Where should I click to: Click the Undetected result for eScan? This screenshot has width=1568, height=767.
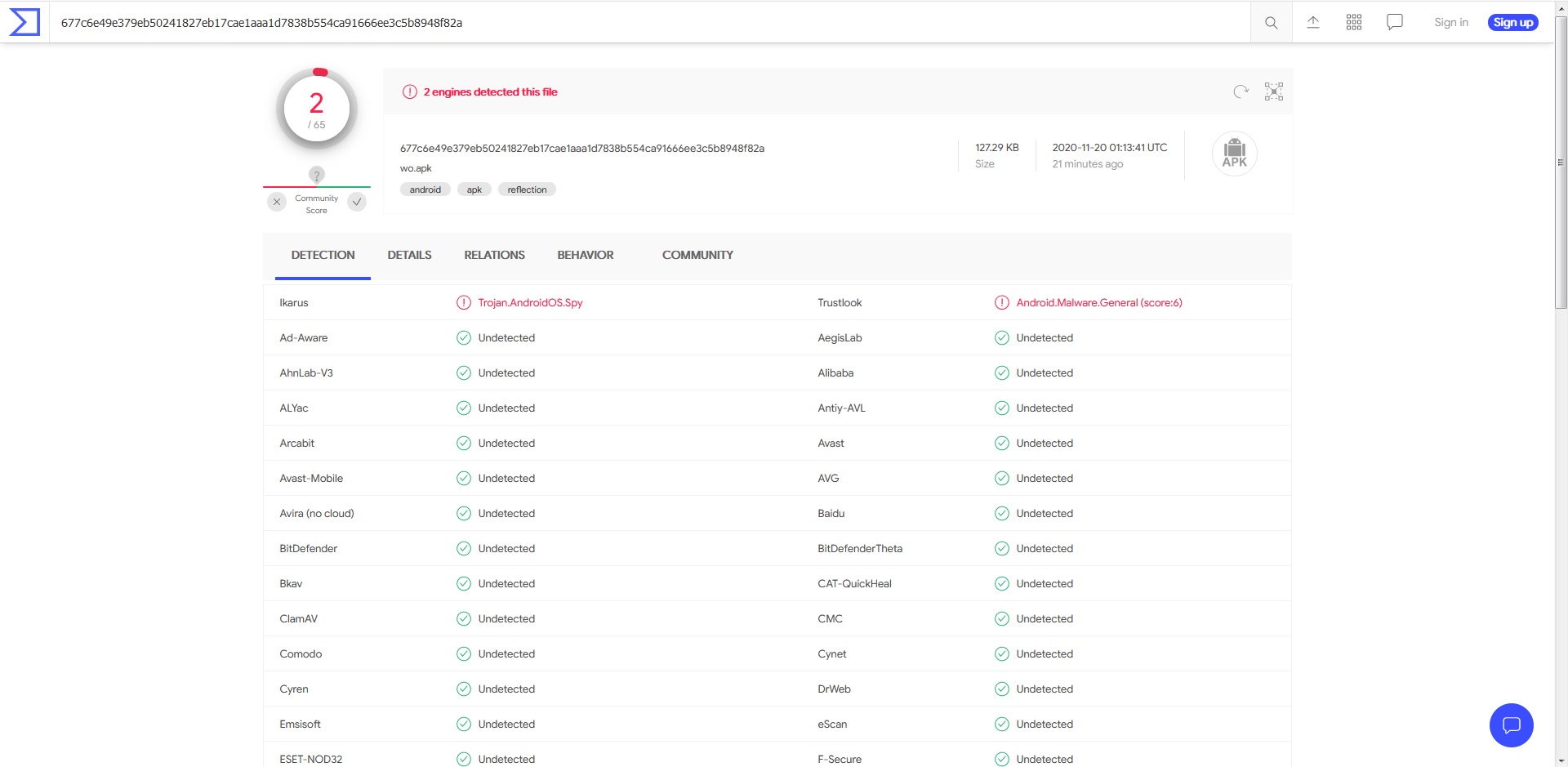1045,725
